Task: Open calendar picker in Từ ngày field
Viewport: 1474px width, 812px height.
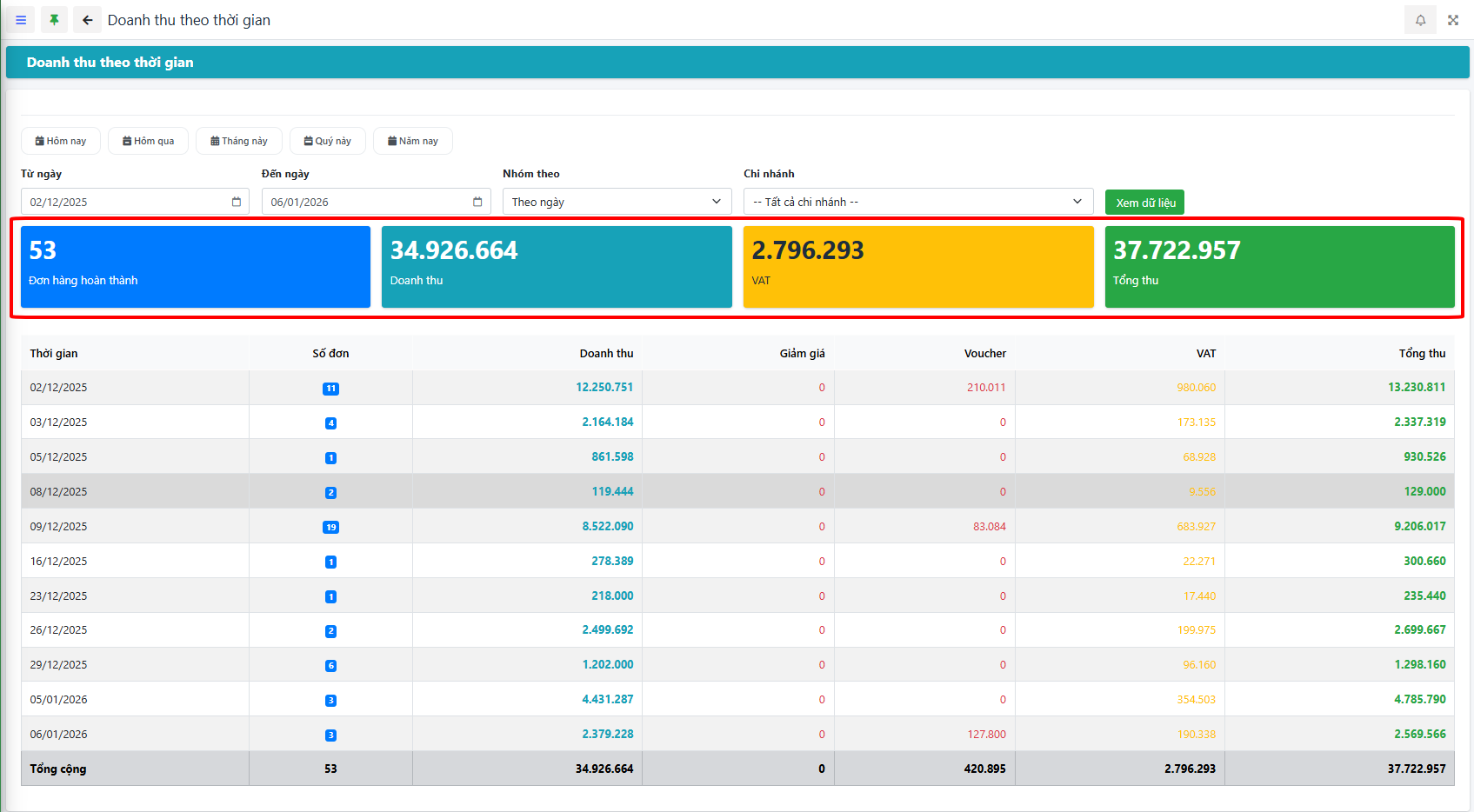Action: 236,202
